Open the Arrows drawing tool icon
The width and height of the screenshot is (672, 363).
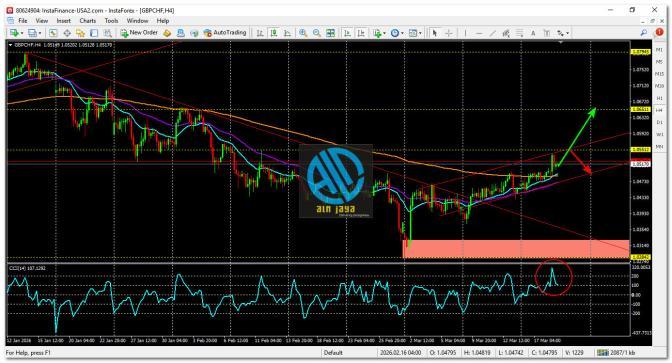pos(561,33)
